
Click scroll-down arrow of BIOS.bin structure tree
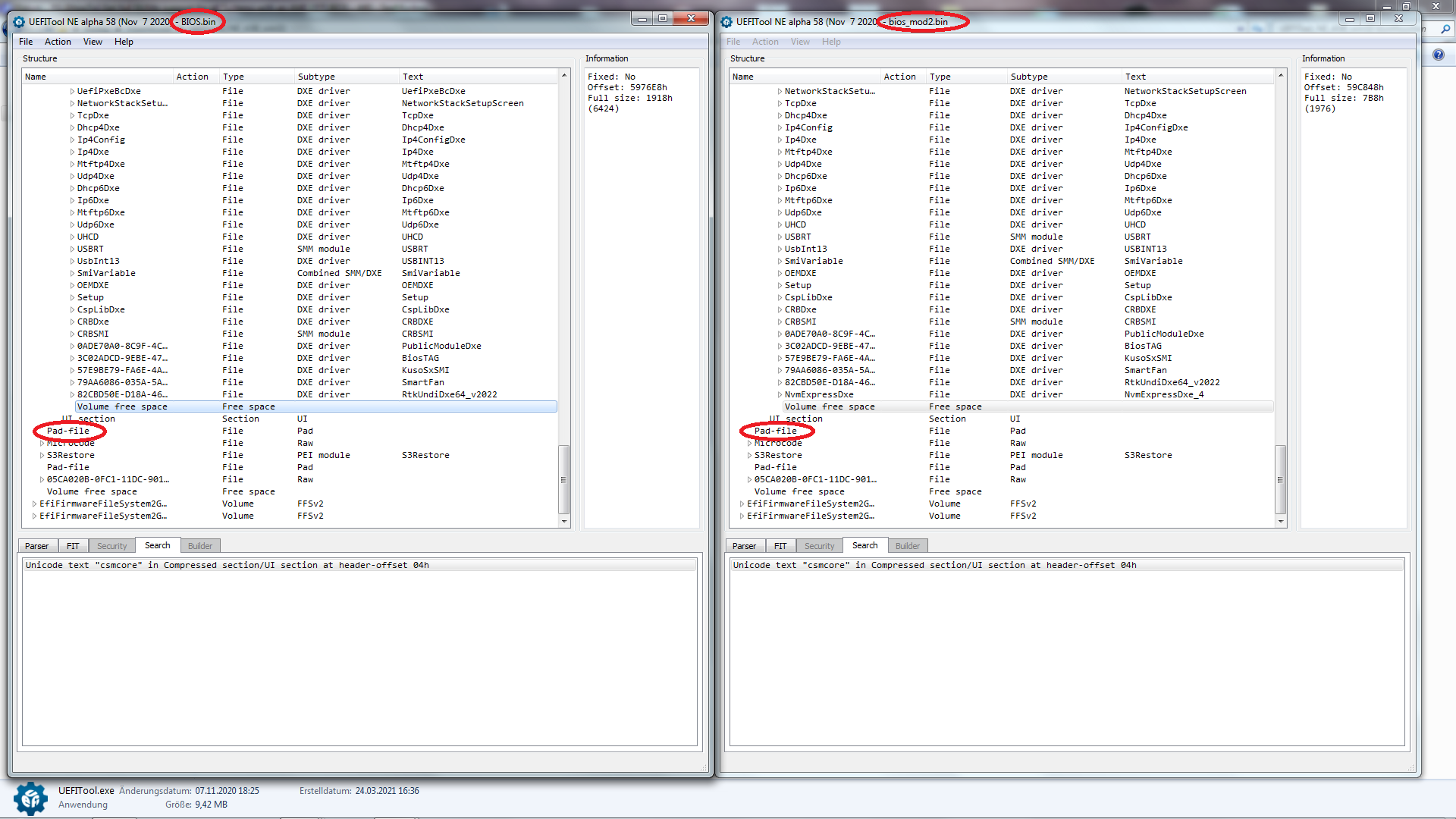564,522
